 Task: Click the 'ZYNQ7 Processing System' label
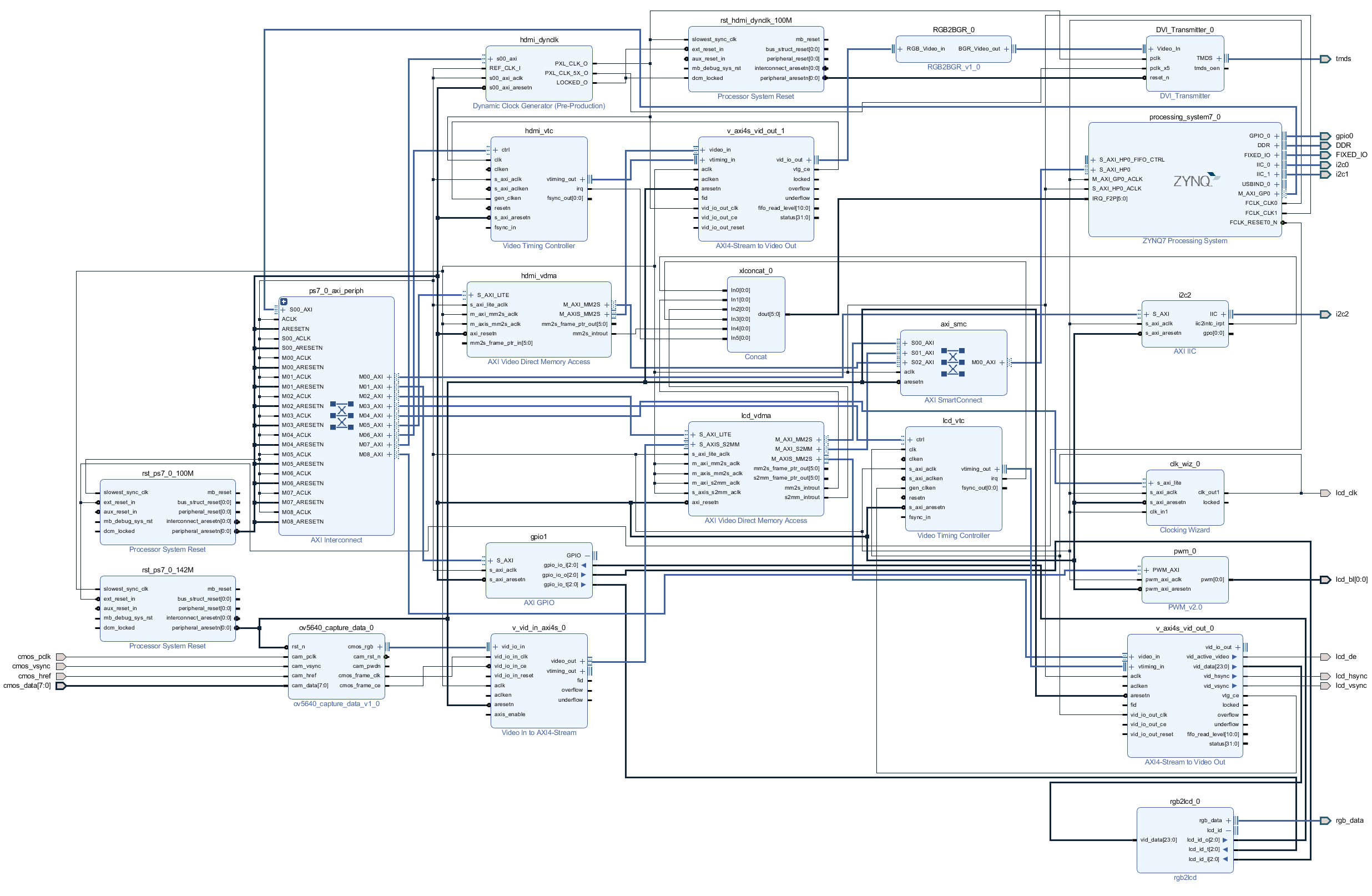(x=1184, y=241)
